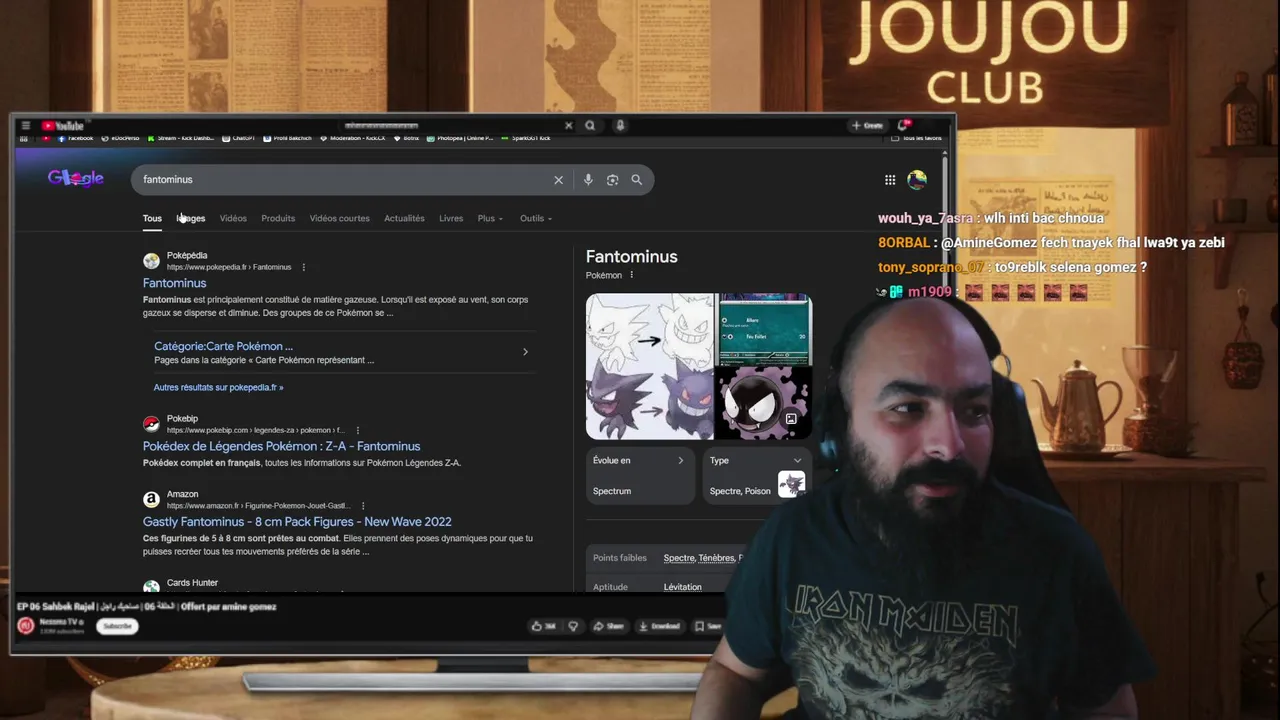Viewport: 1280px width, 720px height.
Task: Clear the Google search query
Action: click(x=558, y=180)
